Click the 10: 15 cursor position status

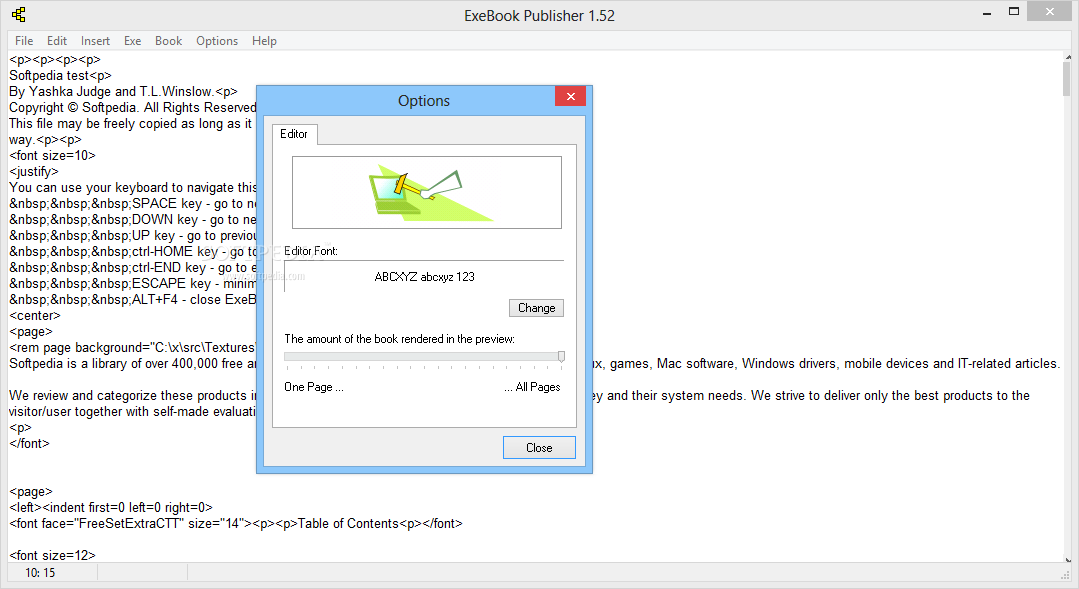tap(40, 572)
